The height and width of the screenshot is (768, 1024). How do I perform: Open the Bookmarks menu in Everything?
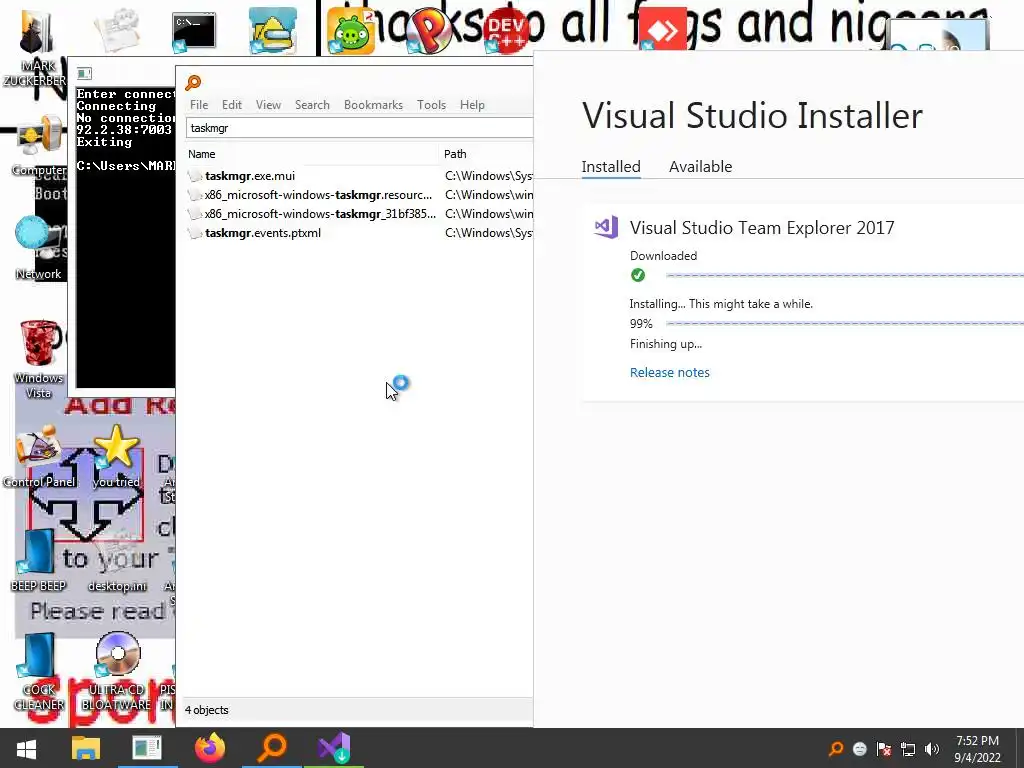374,105
